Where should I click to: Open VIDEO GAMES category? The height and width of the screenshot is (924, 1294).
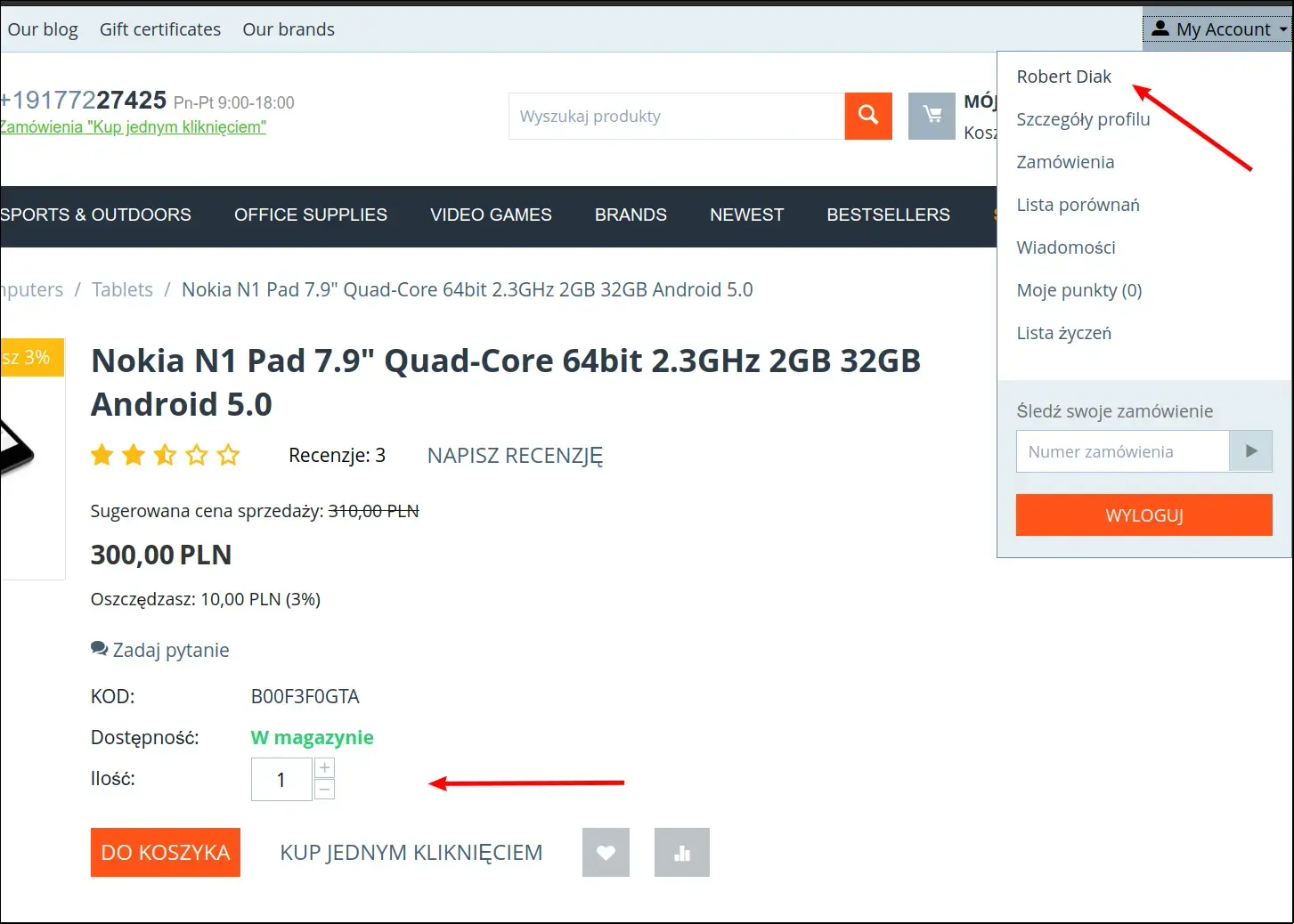point(491,215)
